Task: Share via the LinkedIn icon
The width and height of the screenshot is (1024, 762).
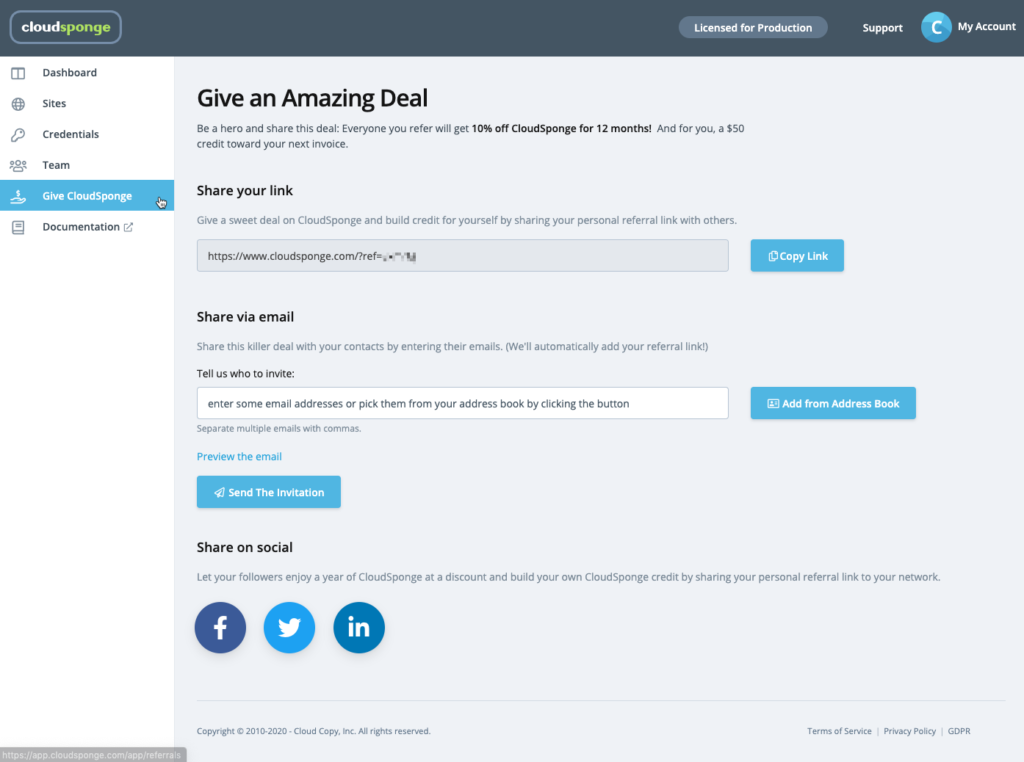Action: [359, 627]
